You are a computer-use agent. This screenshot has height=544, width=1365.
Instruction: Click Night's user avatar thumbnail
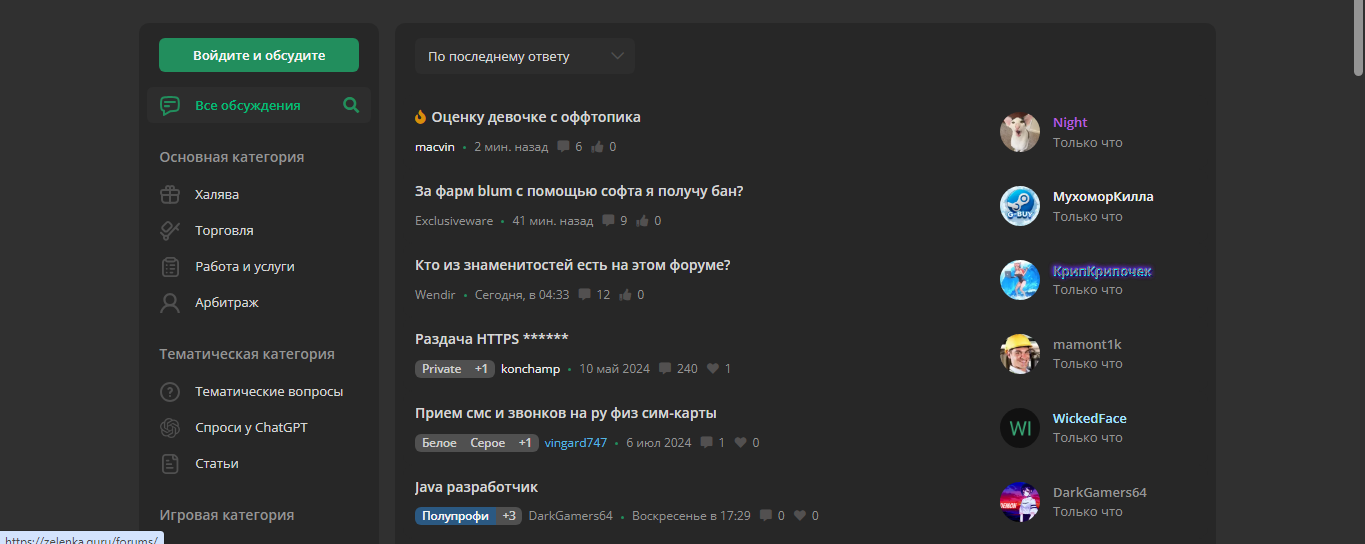coord(1020,132)
